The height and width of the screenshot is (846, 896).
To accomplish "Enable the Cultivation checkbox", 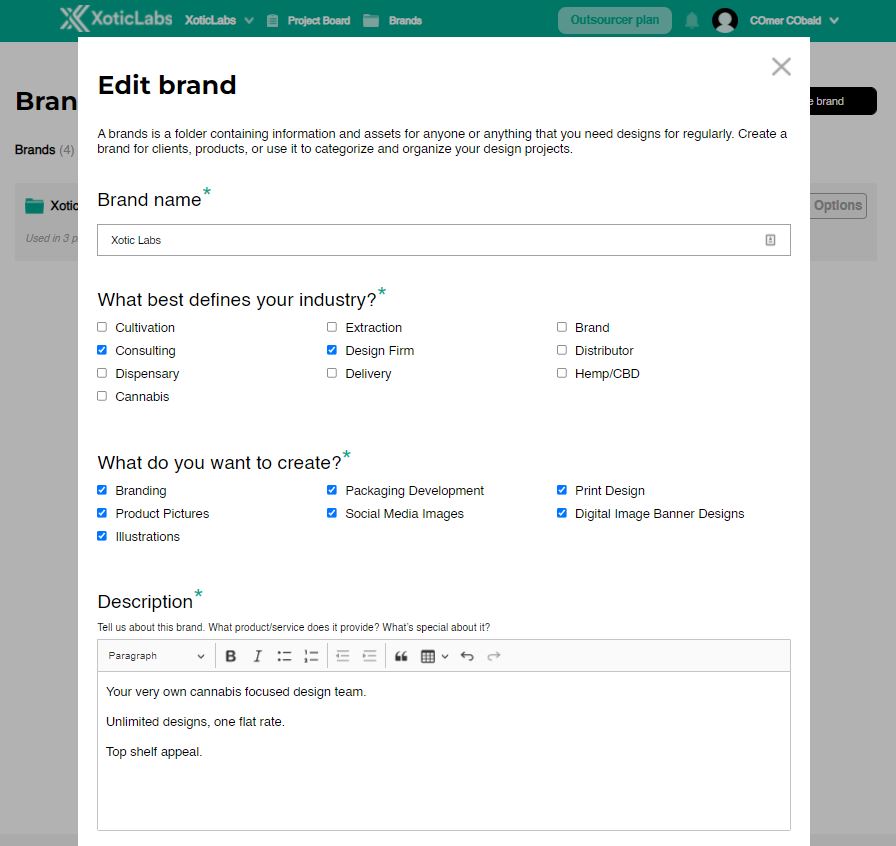I will pyautogui.click(x=102, y=327).
